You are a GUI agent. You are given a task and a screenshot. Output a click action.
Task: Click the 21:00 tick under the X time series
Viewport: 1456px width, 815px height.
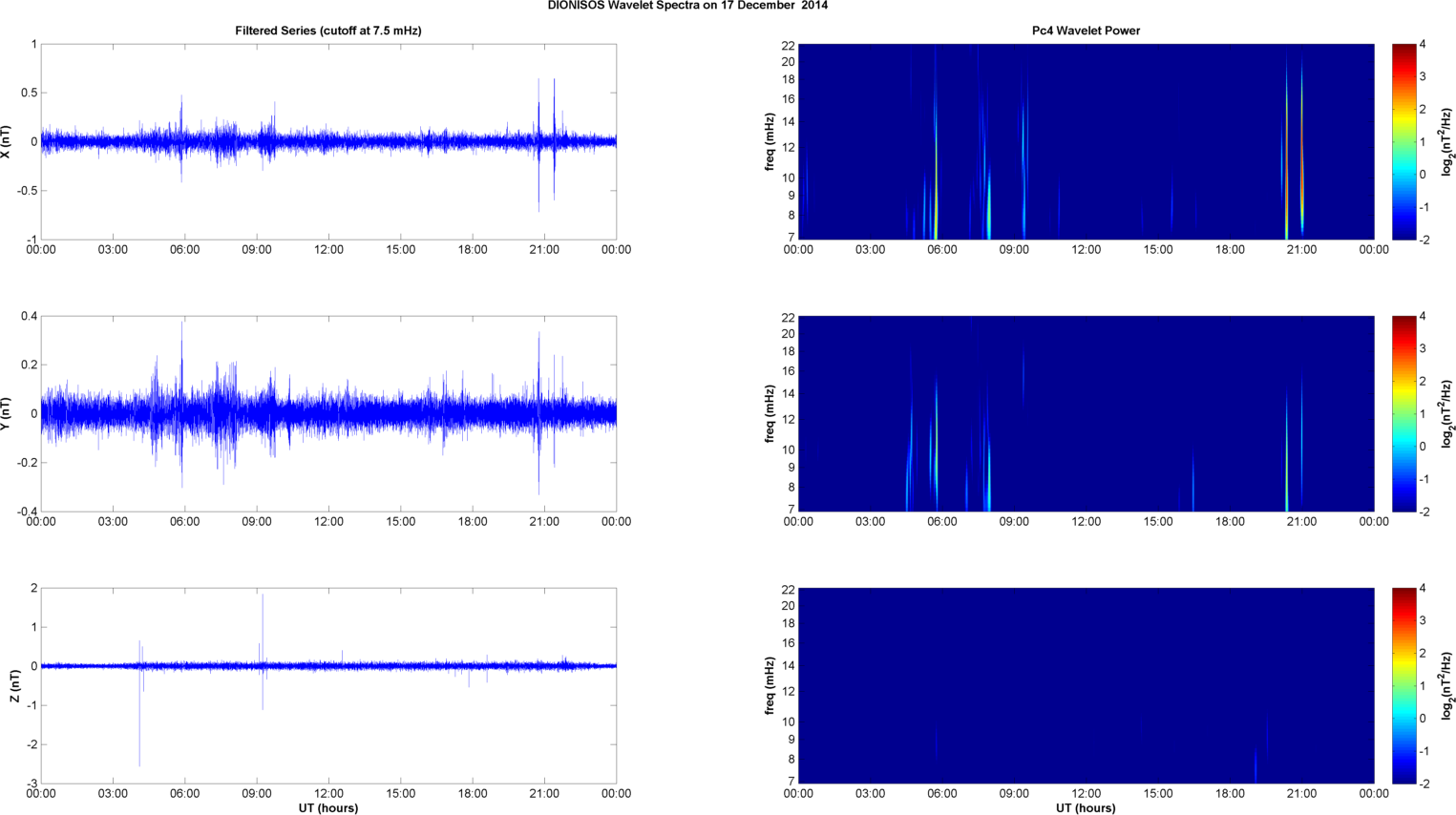(544, 250)
